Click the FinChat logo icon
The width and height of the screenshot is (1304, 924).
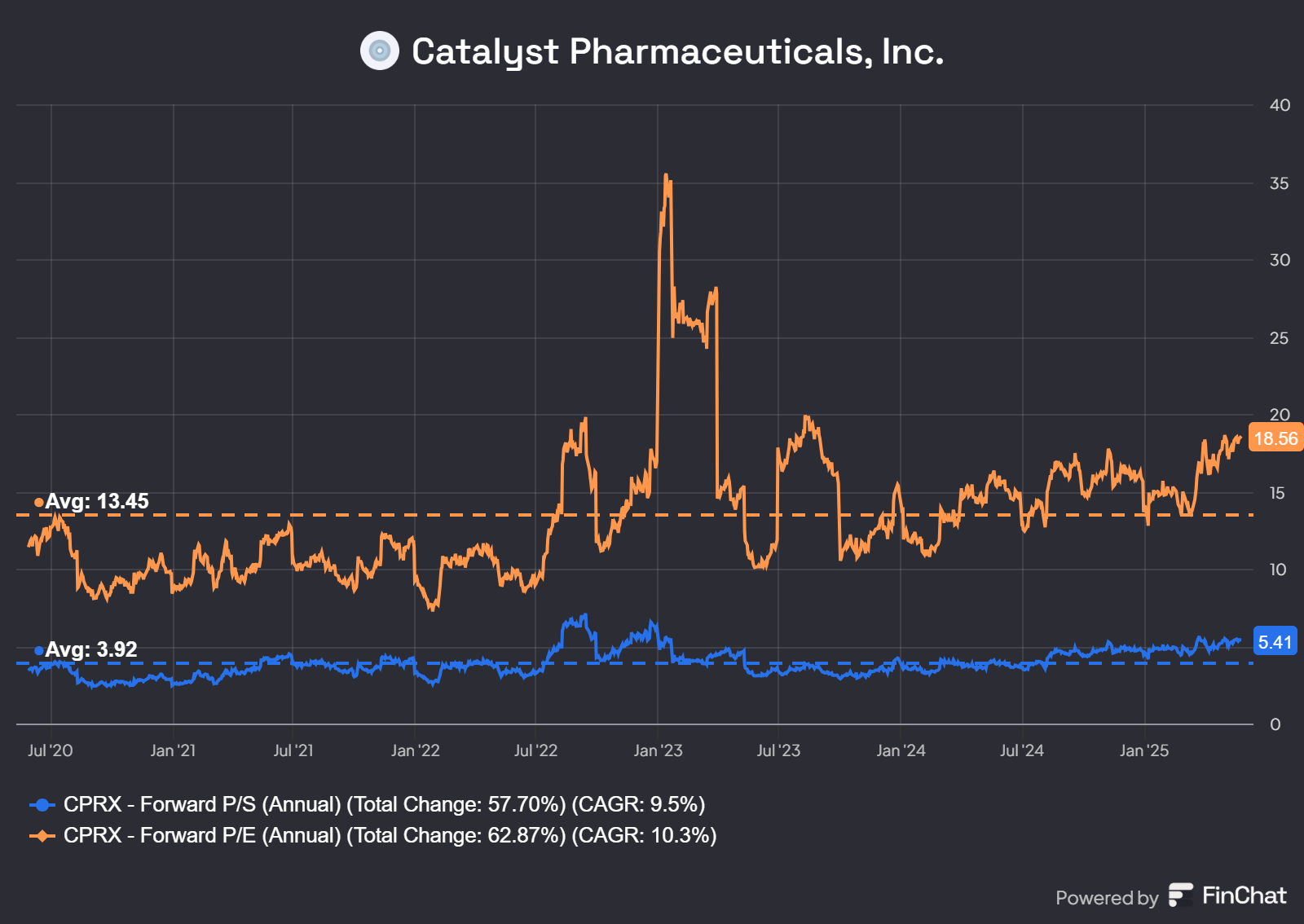(1180, 895)
